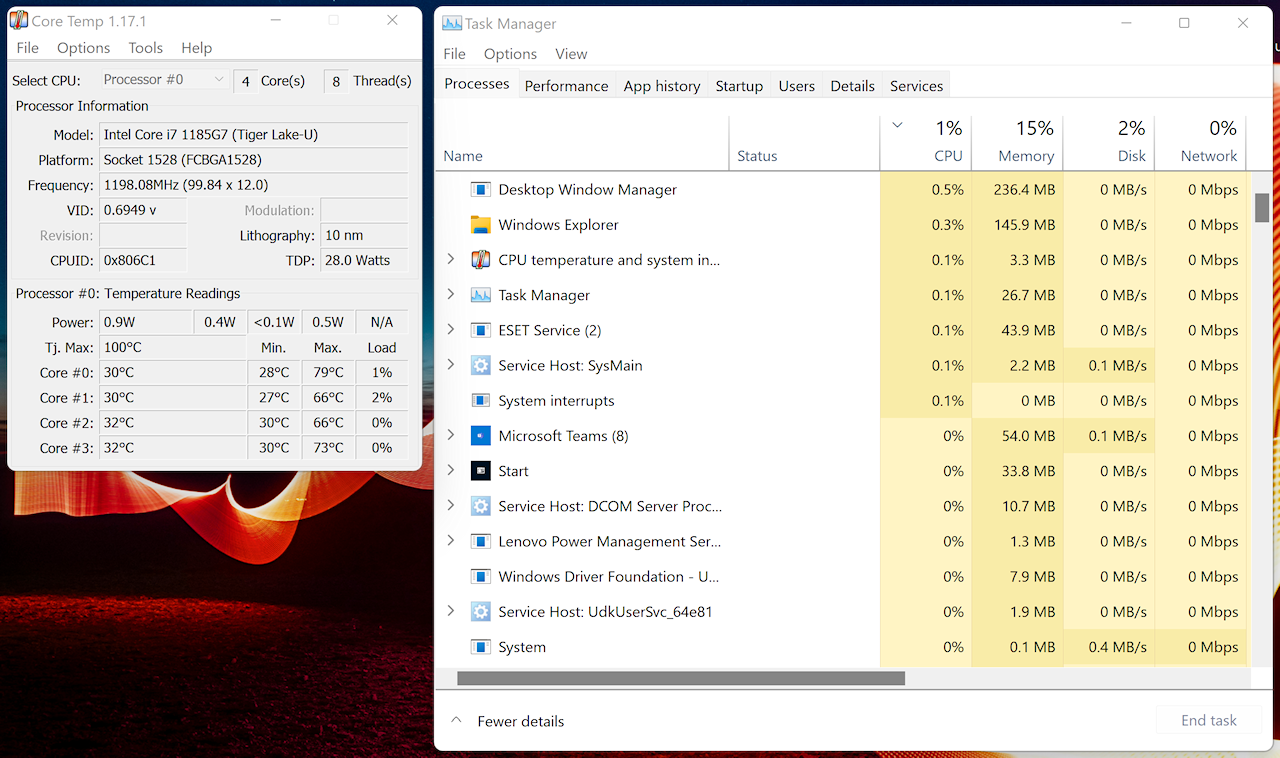Click the Platform field Socket 1528
Viewport: 1280px width, 758px height.
tap(254, 160)
